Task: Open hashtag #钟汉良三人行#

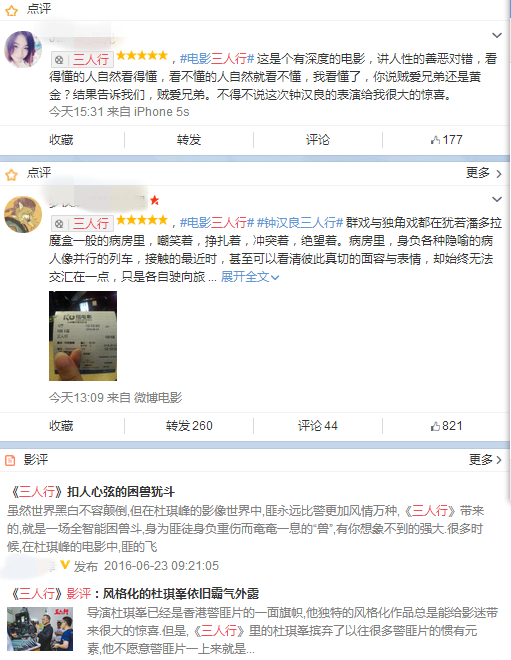Action: click(300, 222)
